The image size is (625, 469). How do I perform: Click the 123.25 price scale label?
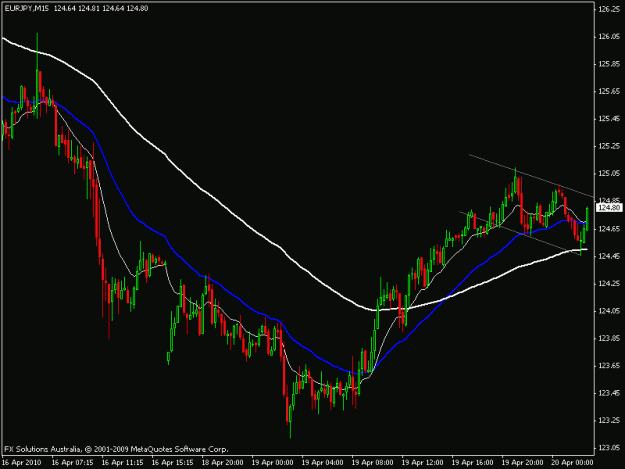click(x=609, y=421)
